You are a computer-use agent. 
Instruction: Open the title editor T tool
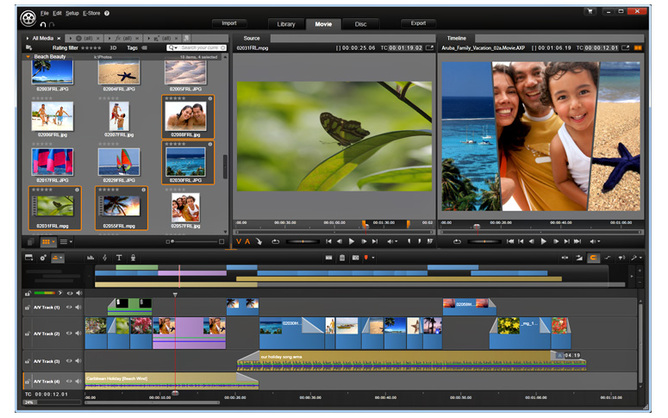point(119,257)
